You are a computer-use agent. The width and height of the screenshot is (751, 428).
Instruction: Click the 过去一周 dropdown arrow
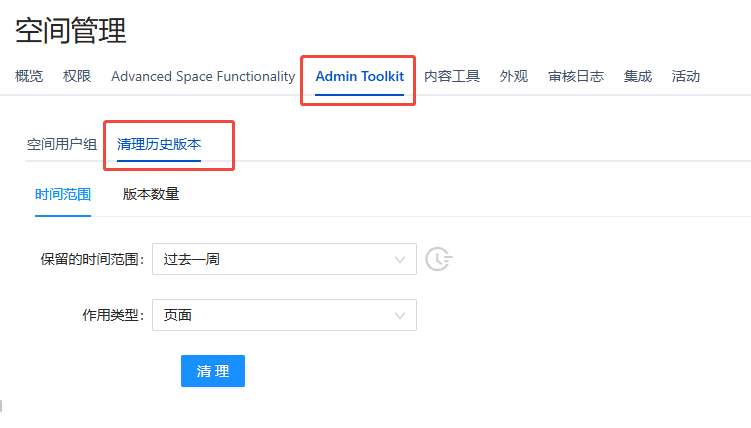pyautogui.click(x=400, y=259)
